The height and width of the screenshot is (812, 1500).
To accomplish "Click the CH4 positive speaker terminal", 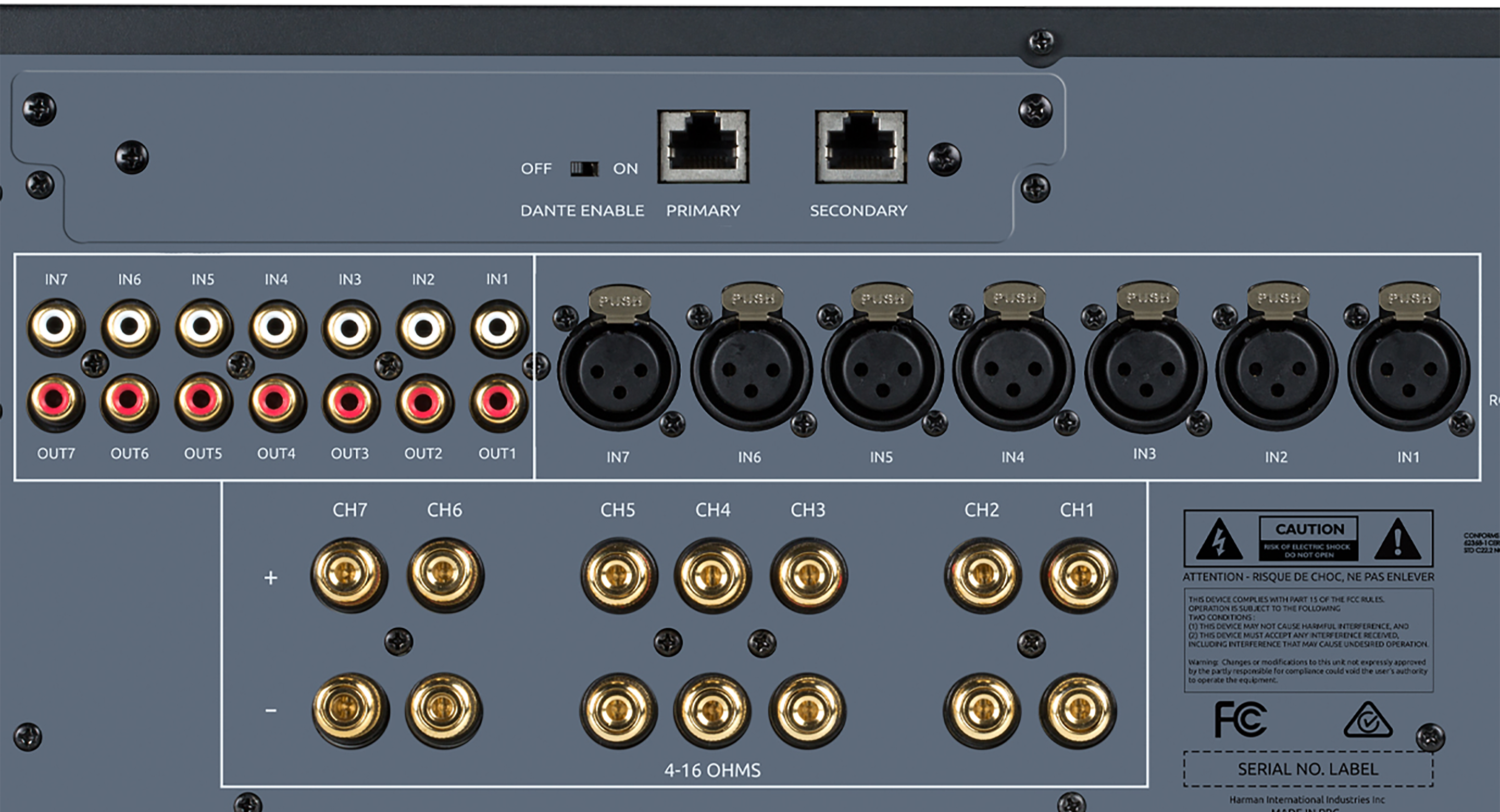I will coord(712,575).
